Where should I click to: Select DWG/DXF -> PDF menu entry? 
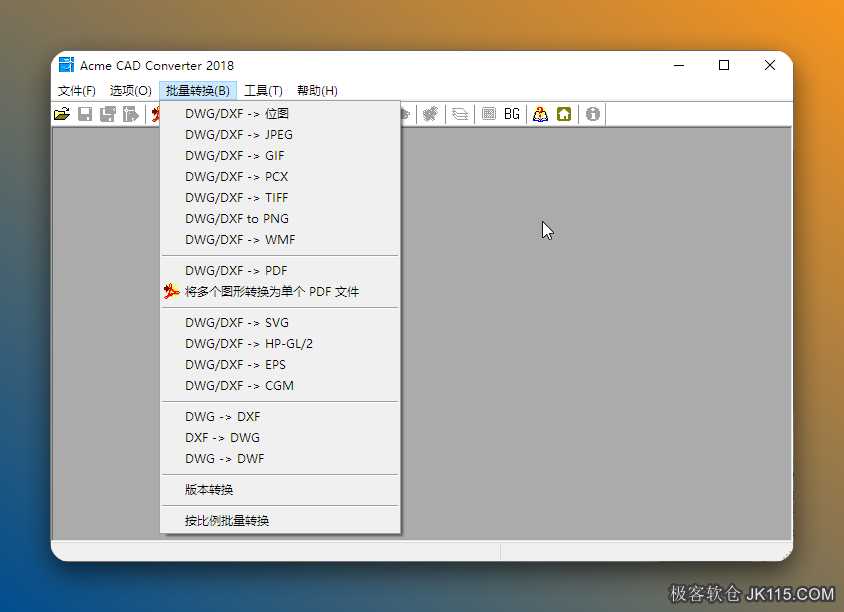click(280, 270)
